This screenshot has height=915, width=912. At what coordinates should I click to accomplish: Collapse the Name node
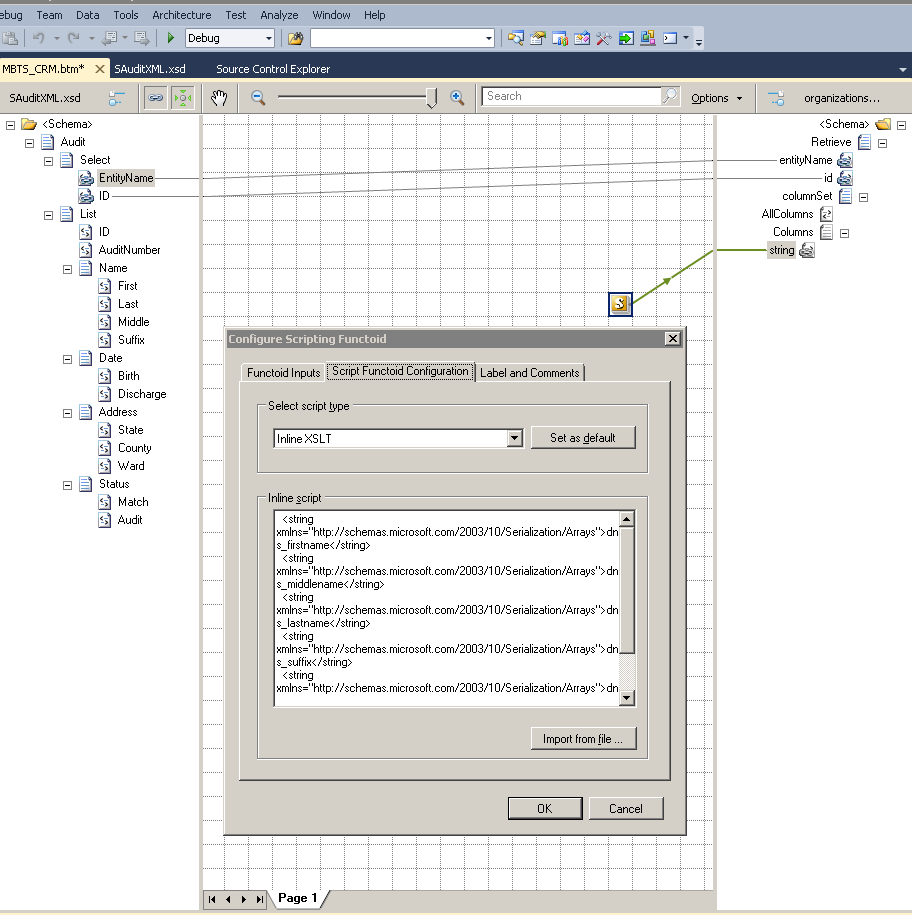click(x=68, y=269)
